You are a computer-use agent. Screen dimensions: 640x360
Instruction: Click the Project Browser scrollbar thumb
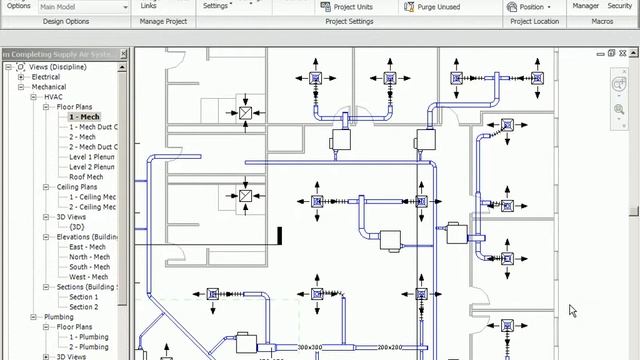122,189
